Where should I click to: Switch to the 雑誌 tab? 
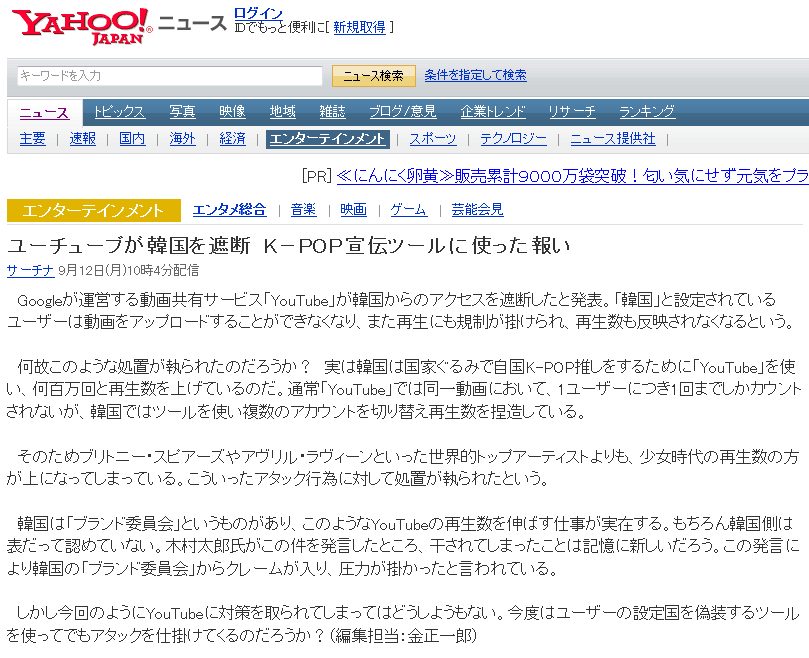(x=332, y=111)
